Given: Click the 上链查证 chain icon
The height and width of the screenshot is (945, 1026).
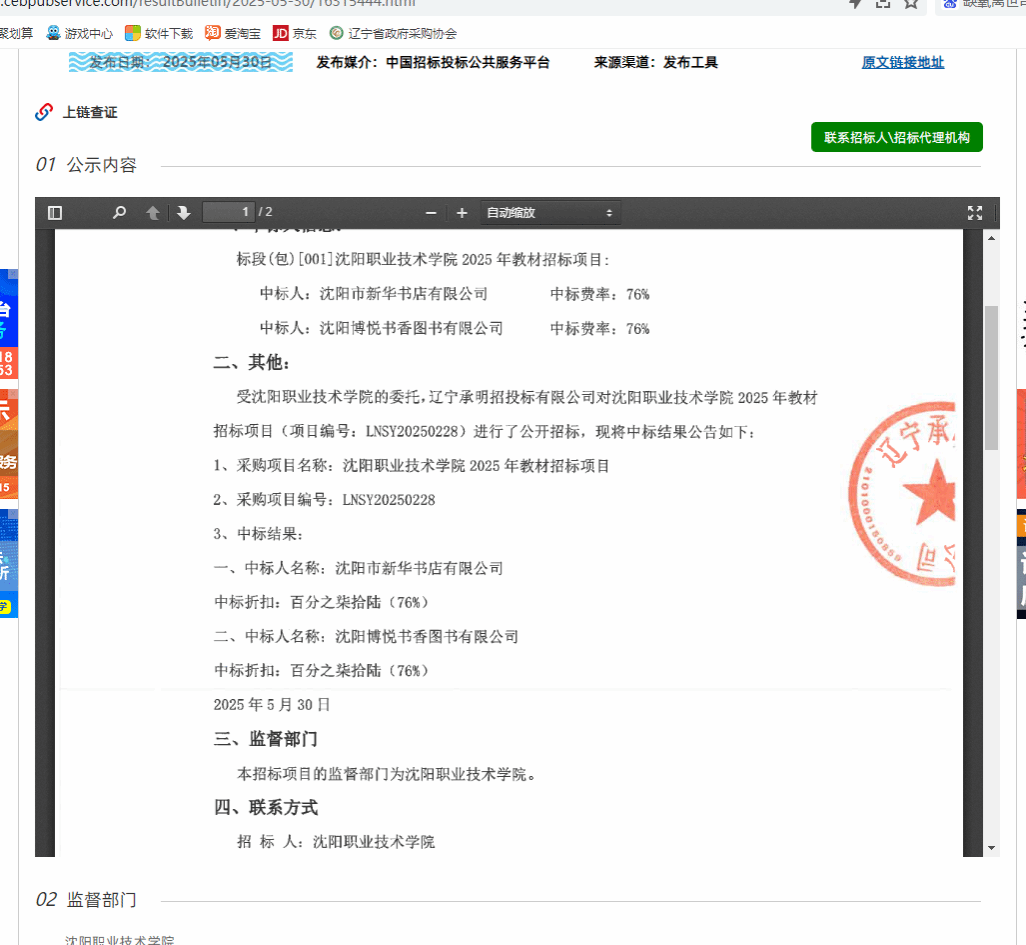Looking at the screenshot, I should tap(44, 112).
